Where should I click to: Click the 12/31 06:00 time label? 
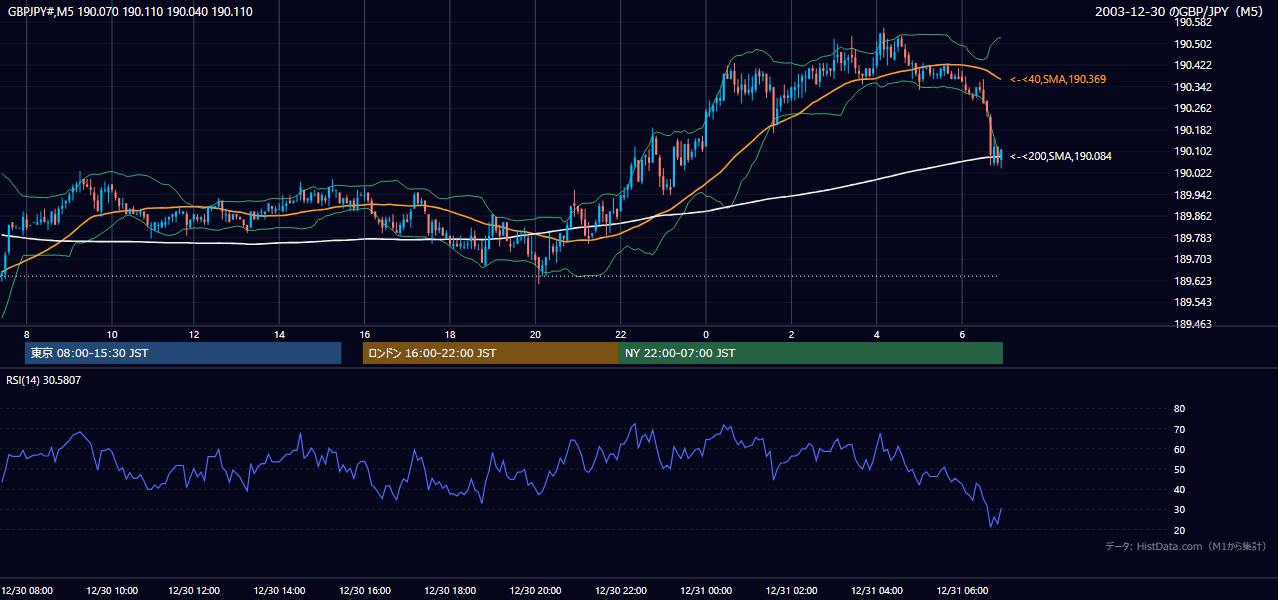coord(961,591)
